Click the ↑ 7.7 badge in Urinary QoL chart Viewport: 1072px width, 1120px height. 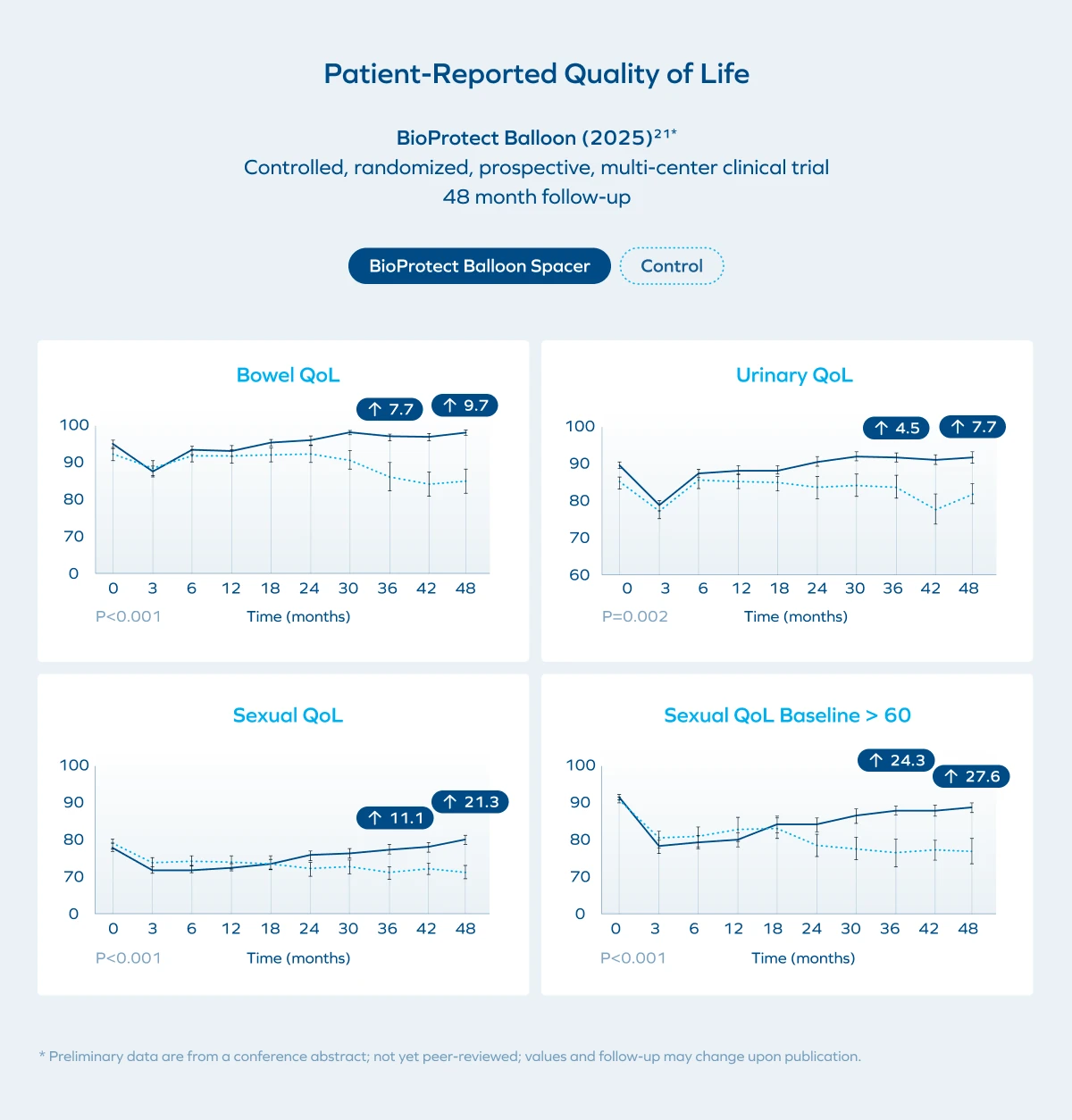[972, 427]
